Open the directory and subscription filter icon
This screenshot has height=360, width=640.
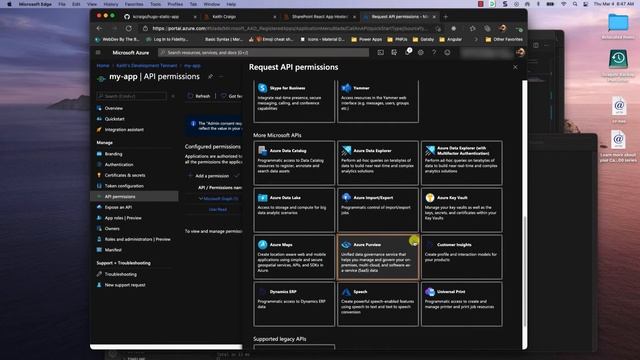[x=394, y=52]
